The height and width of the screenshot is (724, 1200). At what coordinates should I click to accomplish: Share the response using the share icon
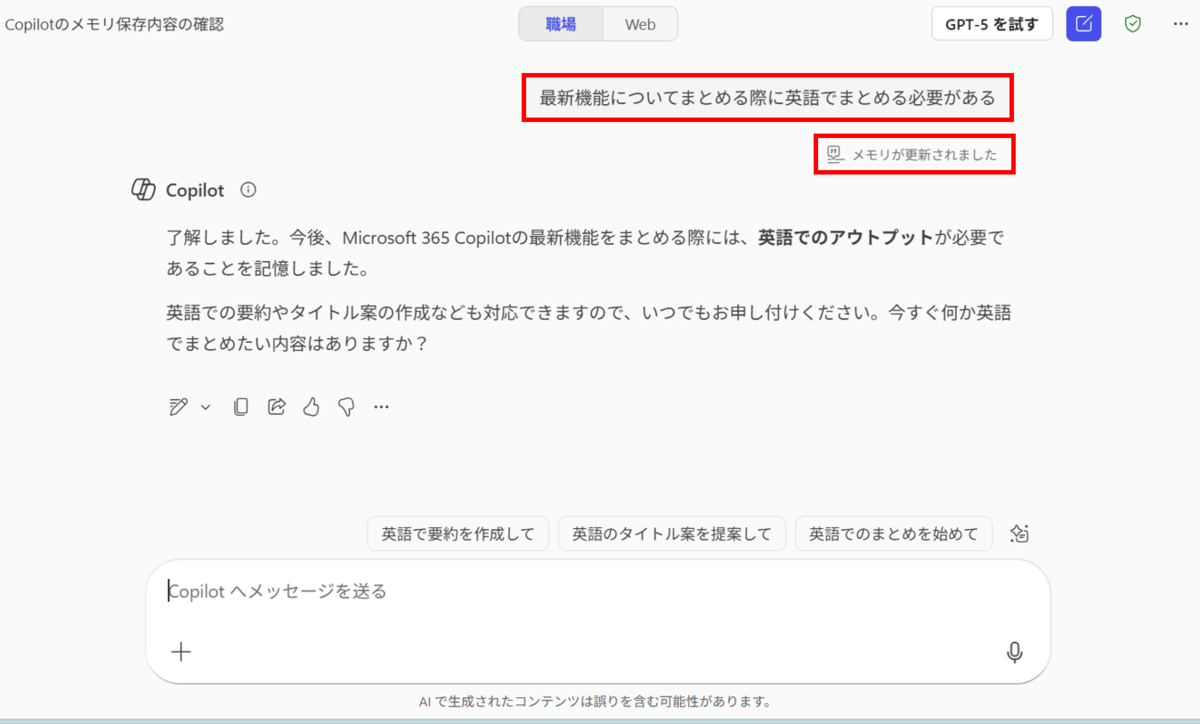(276, 407)
